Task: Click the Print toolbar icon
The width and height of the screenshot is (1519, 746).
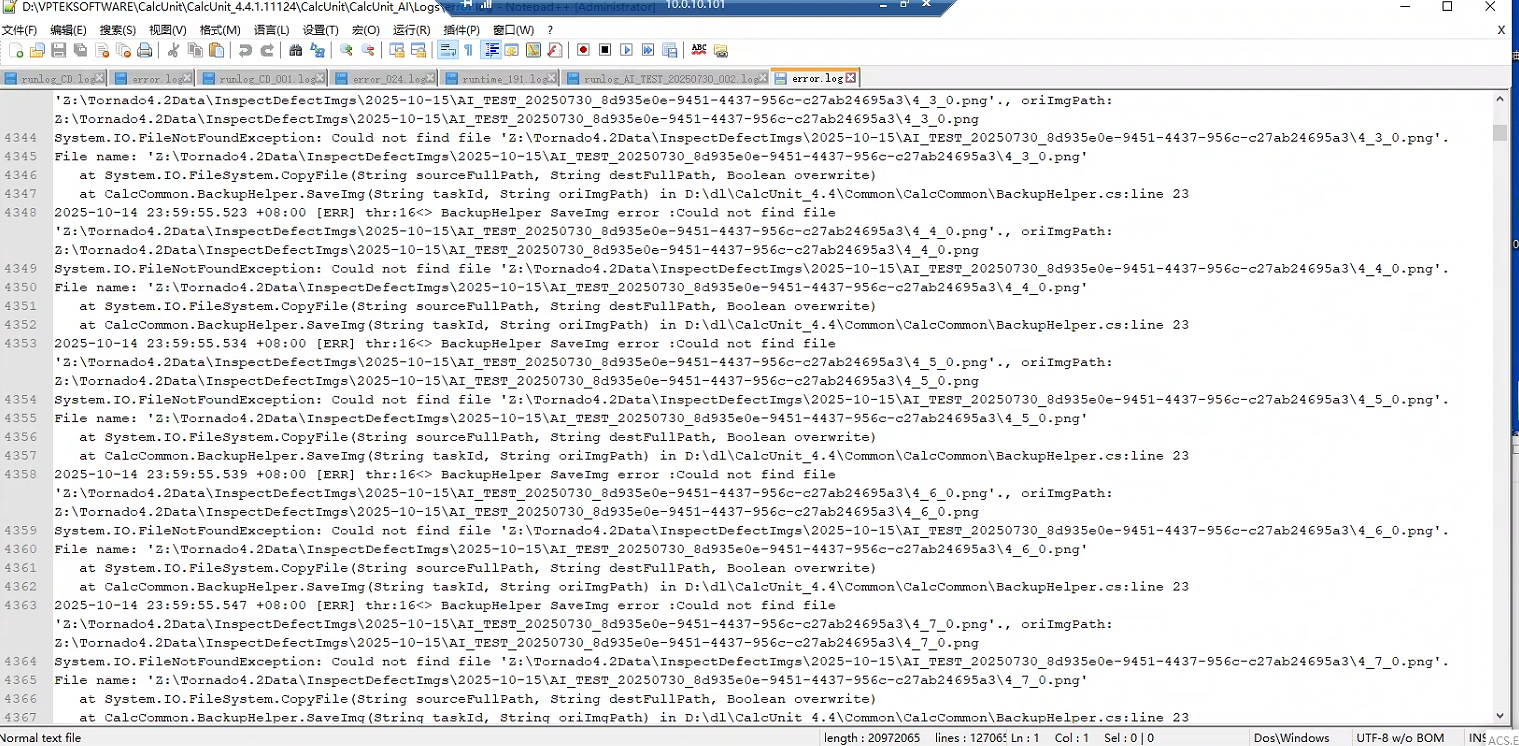Action: pyautogui.click(x=145, y=50)
